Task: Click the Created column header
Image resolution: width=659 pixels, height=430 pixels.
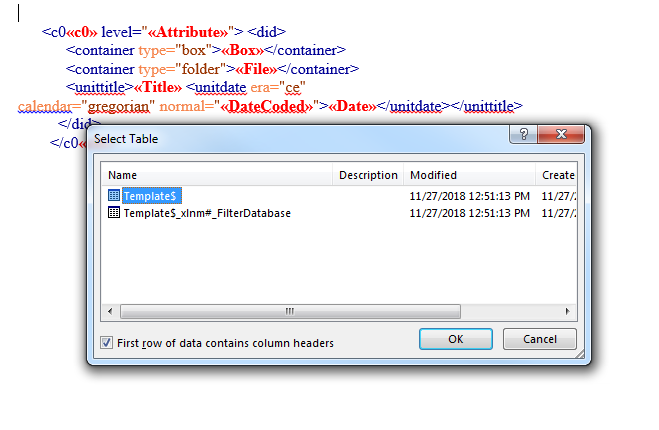Action: [x=557, y=175]
